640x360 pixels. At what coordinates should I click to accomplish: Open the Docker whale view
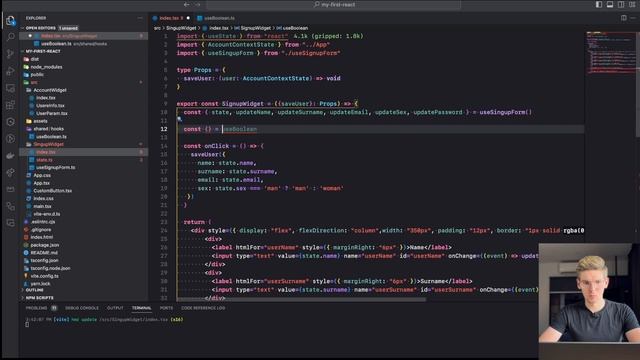(11, 156)
